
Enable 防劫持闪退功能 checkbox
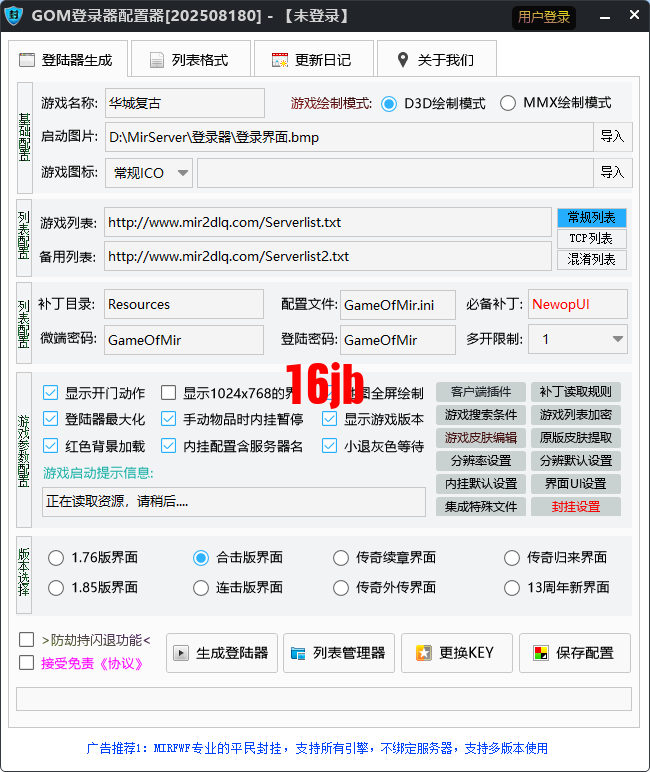26,640
